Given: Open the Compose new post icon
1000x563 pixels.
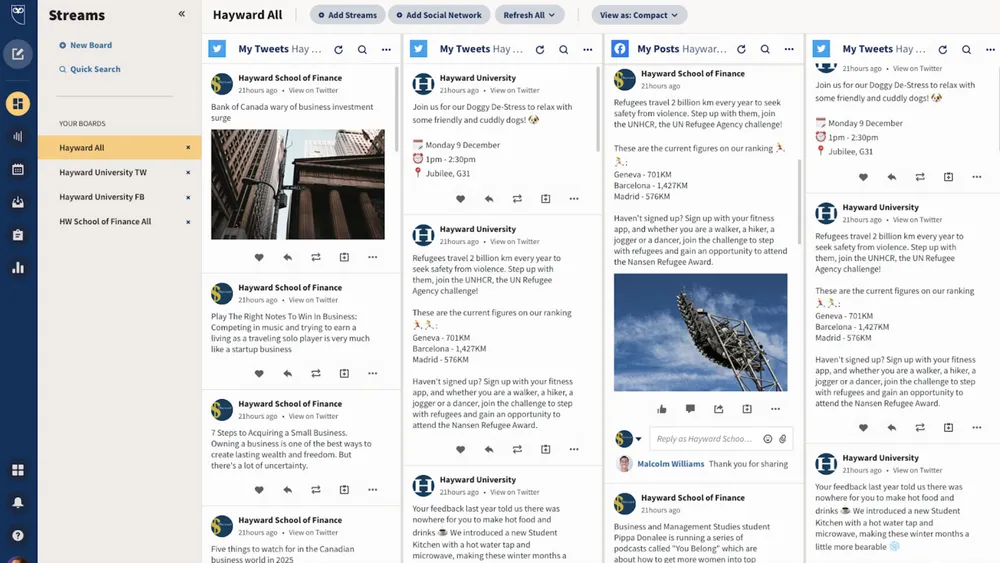Looking at the screenshot, I should pyautogui.click(x=18, y=54).
